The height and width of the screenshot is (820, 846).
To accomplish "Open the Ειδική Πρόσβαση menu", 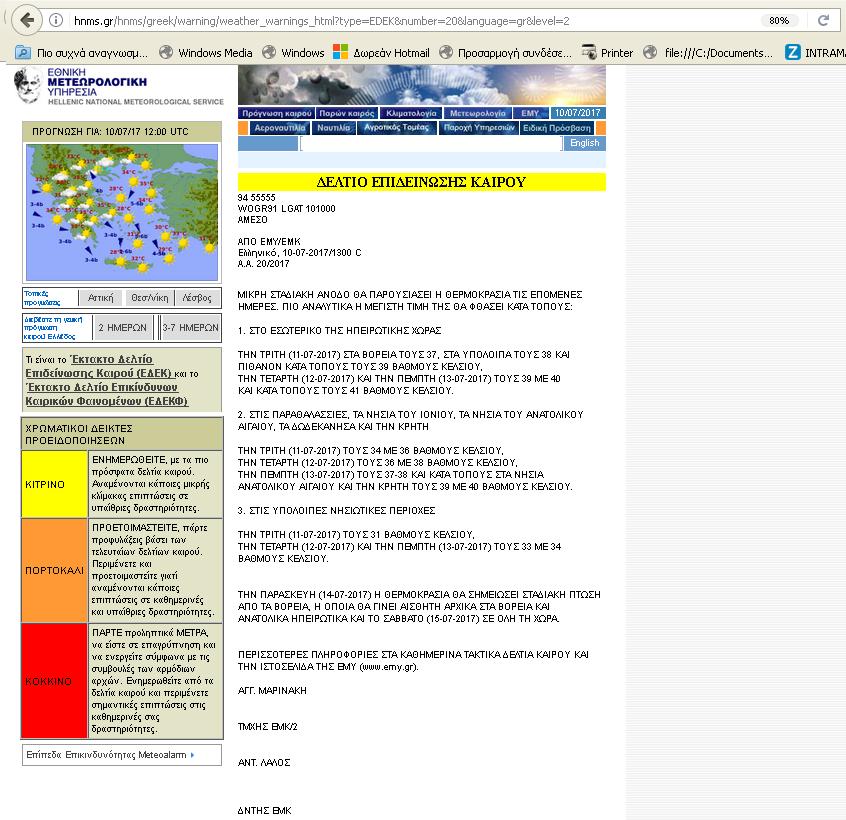I will (557, 128).
